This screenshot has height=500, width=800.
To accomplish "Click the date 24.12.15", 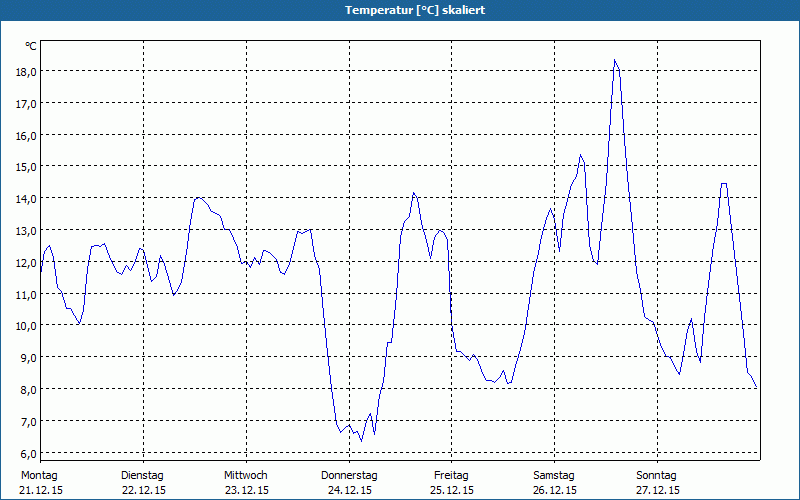I will 350,490.
